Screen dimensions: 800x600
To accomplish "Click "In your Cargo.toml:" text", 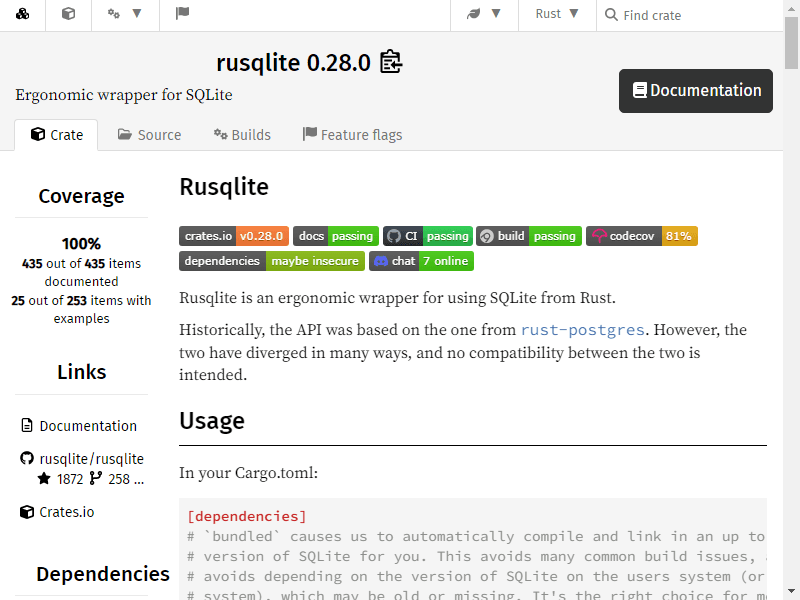I will click(248, 473).
